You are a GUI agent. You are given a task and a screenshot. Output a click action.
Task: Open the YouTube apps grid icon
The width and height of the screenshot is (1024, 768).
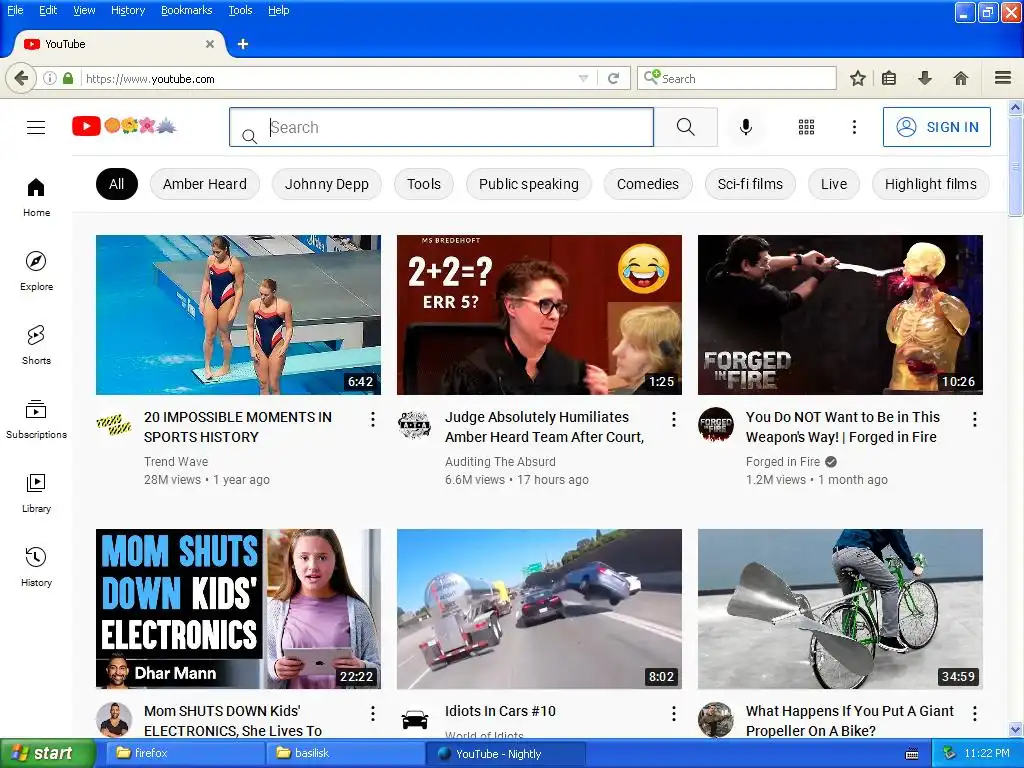807,127
